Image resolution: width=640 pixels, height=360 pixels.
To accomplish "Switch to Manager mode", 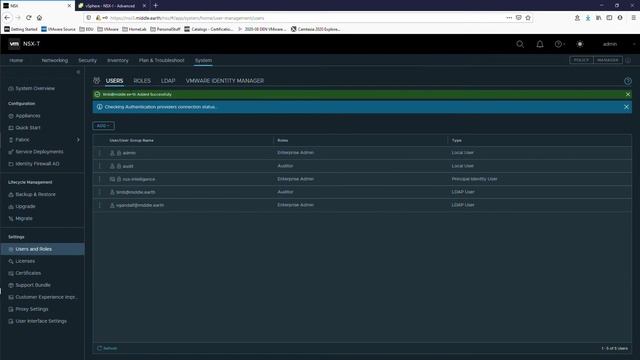I will point(607,60).
